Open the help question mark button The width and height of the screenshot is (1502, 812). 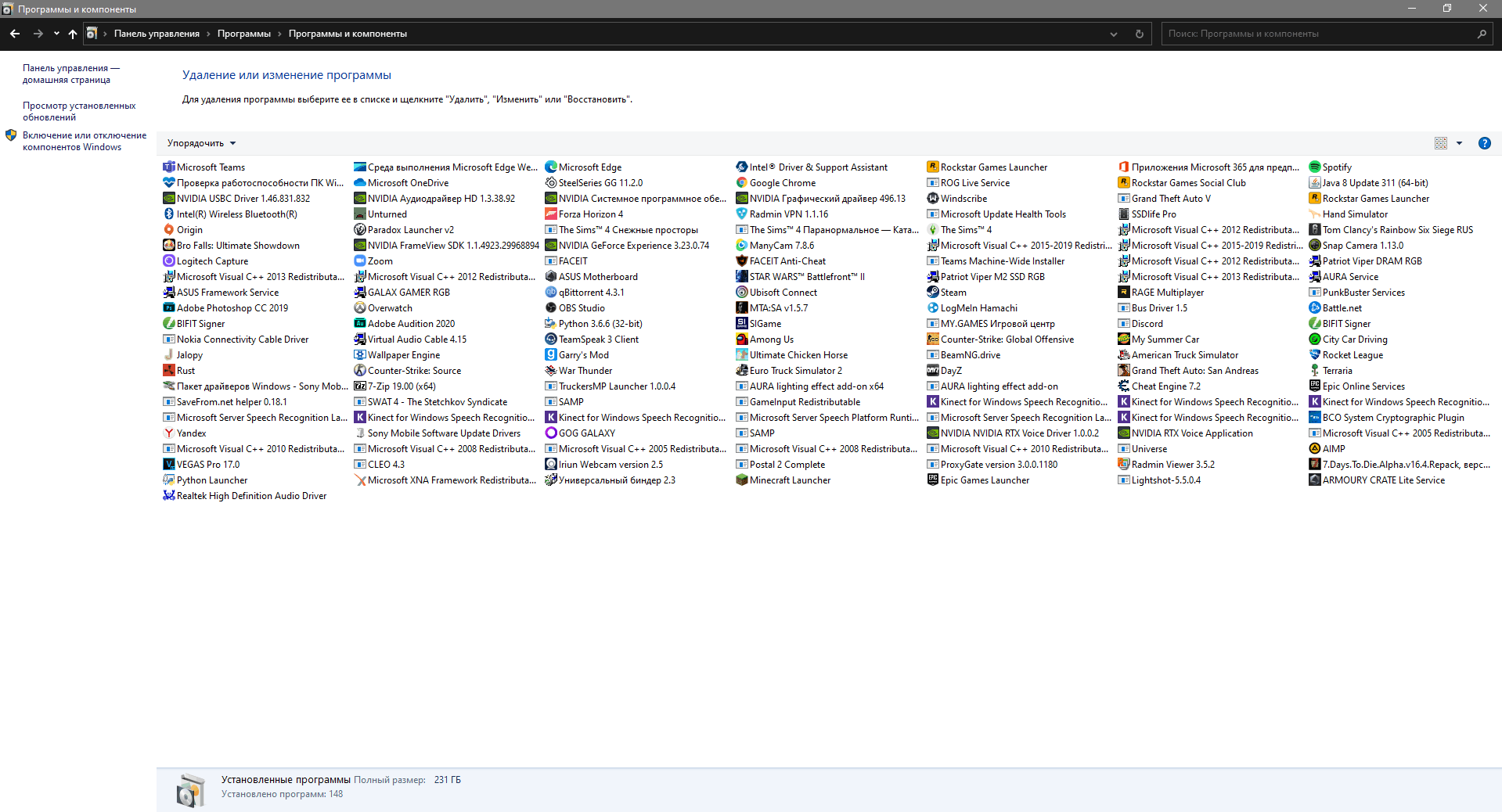coord(1485,143)
